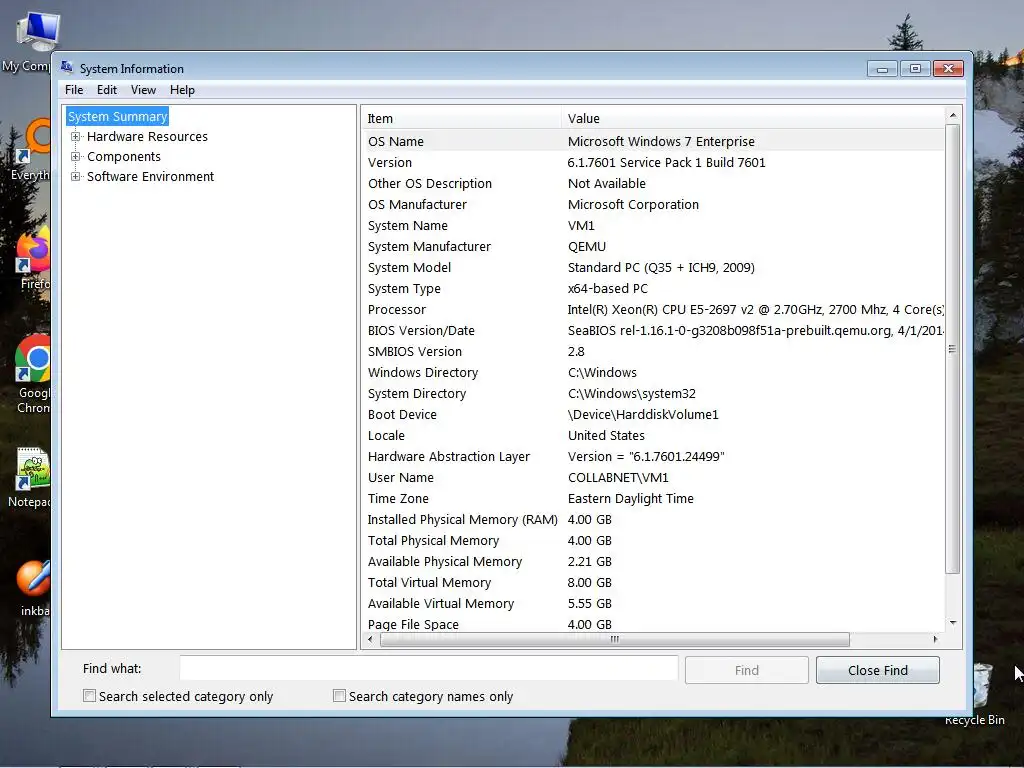Expand the Software Environment tree node
This screenshot has width=1024, height=768.
pos(76,176)
